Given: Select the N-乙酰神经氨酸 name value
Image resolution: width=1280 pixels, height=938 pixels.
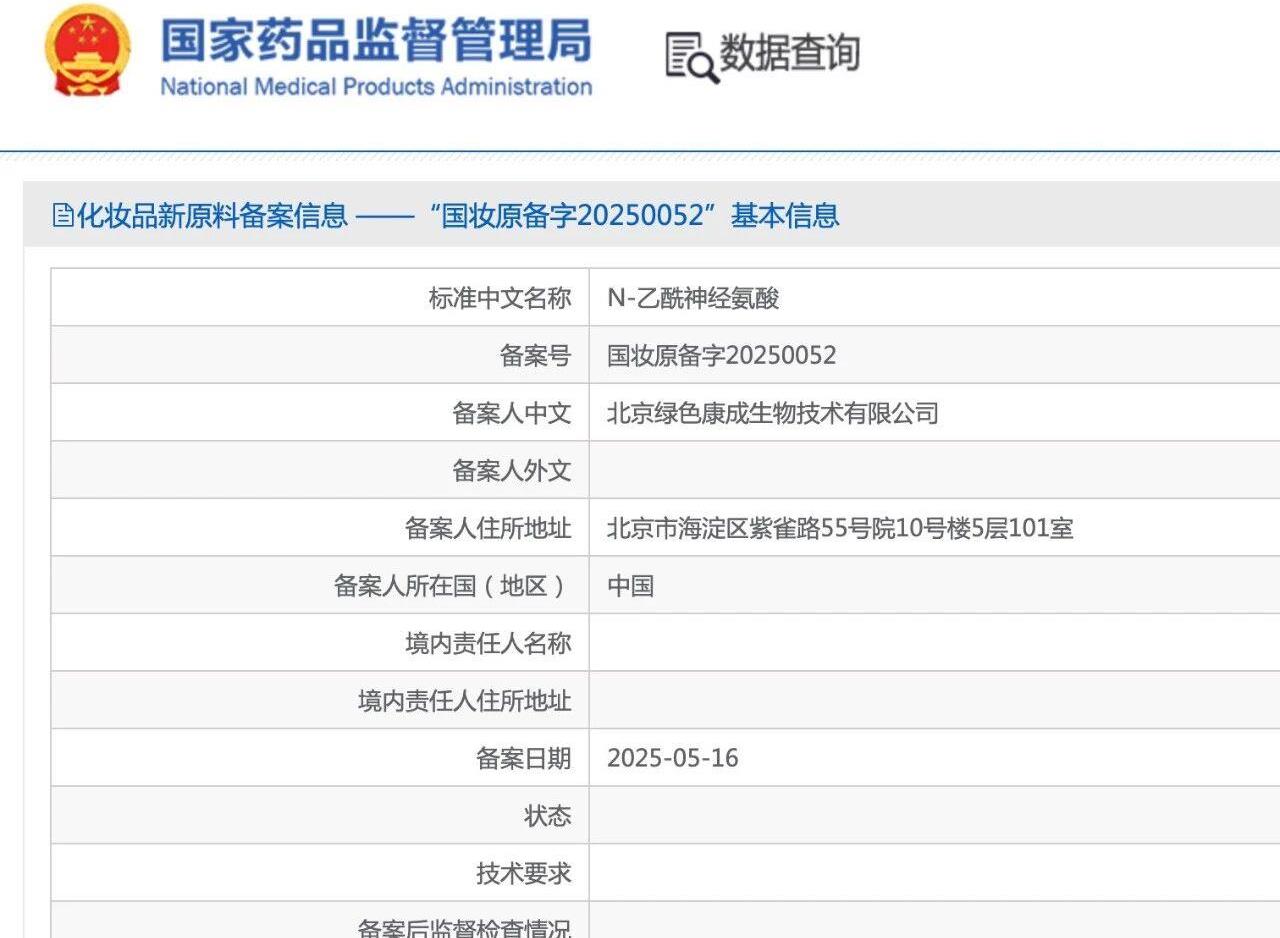Looking at the screenshot, I should [693, 298].
